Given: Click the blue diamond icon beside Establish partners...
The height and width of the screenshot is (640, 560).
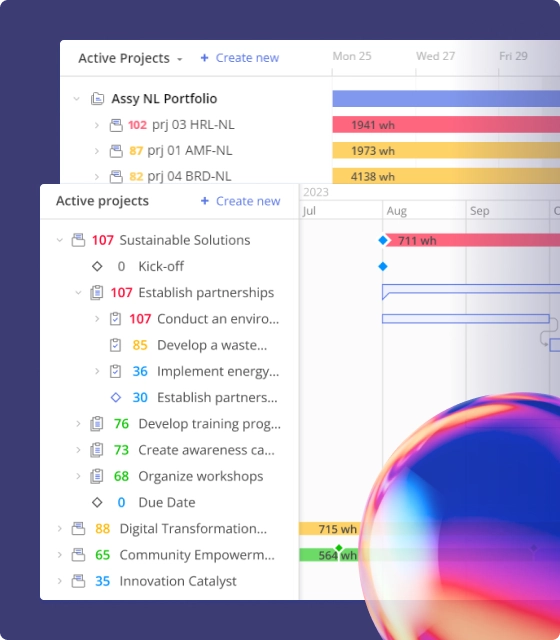Looking at the screenshot, I should (116, 398).
